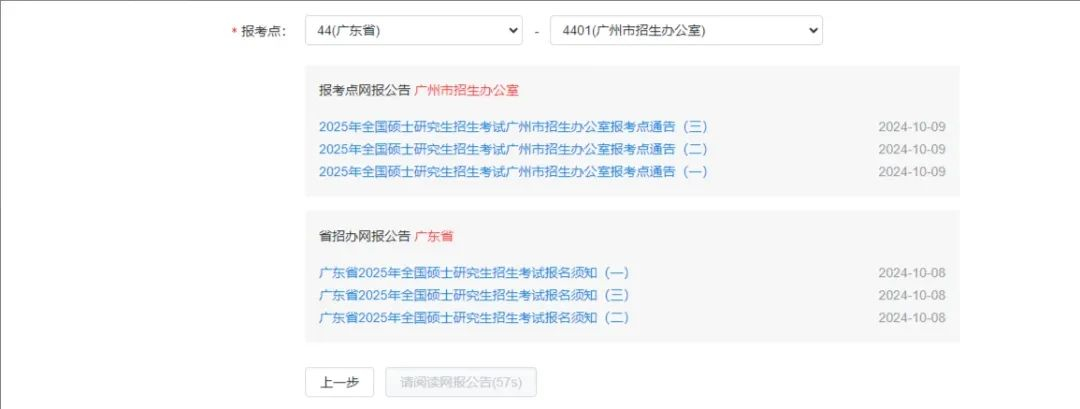Click the 请阅读网报公告 countdown button
1080x409 pixels.
(460, 382)
